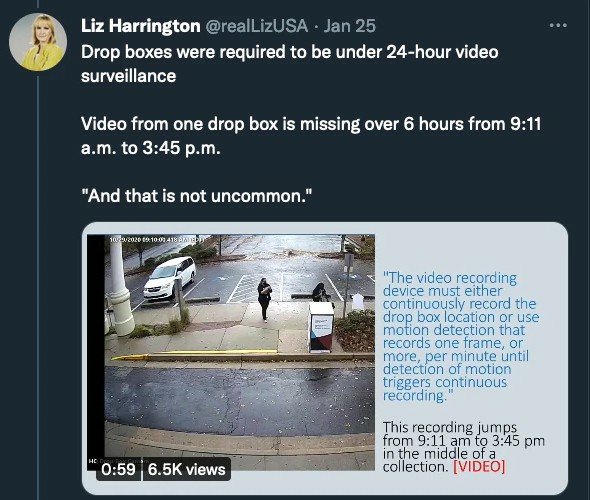The height and width of the screenshot is (500, 590).
Task: Play the embedded surveillance video
Action: click(x=231, y=352)
